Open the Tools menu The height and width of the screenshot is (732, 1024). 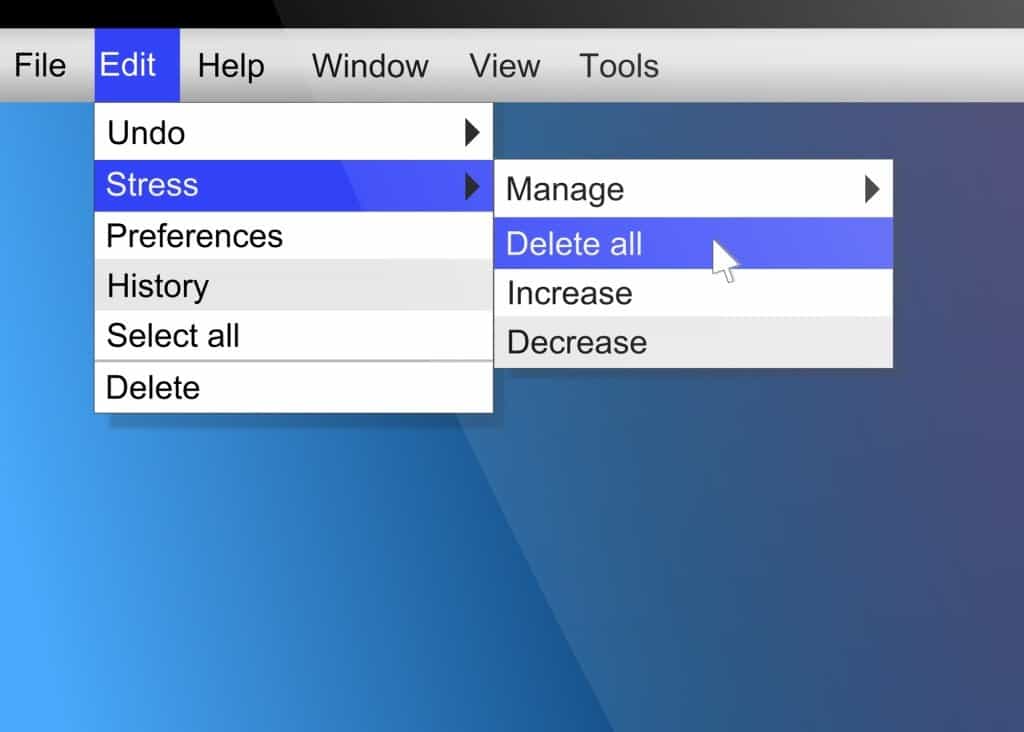coord(619,66)
